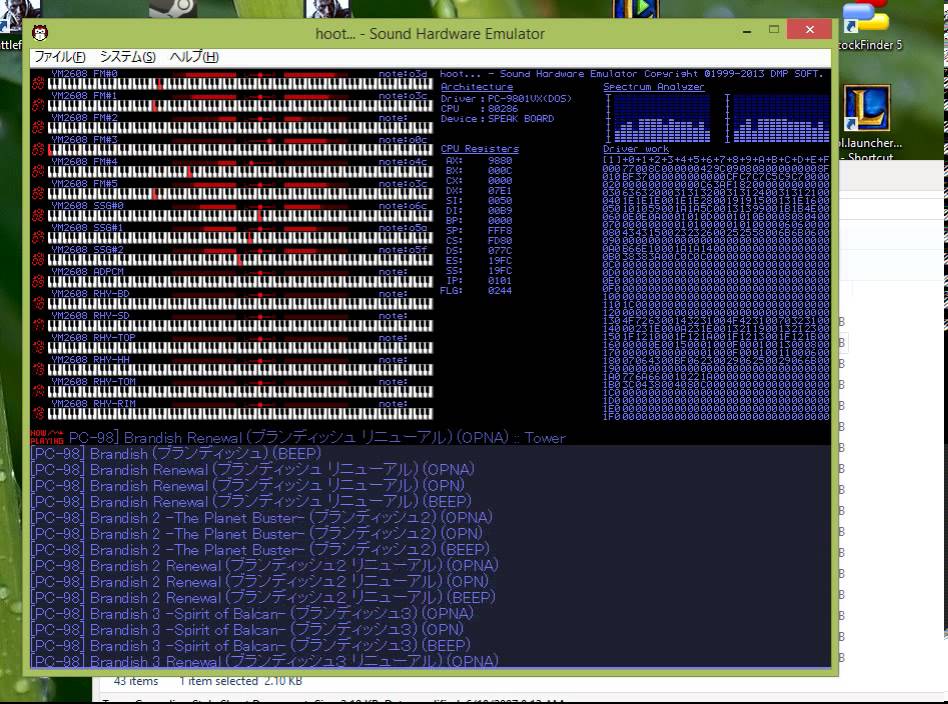
Task: Select Brandish 3 Spirit of Balcan (BEEP)
Action: 250,645
